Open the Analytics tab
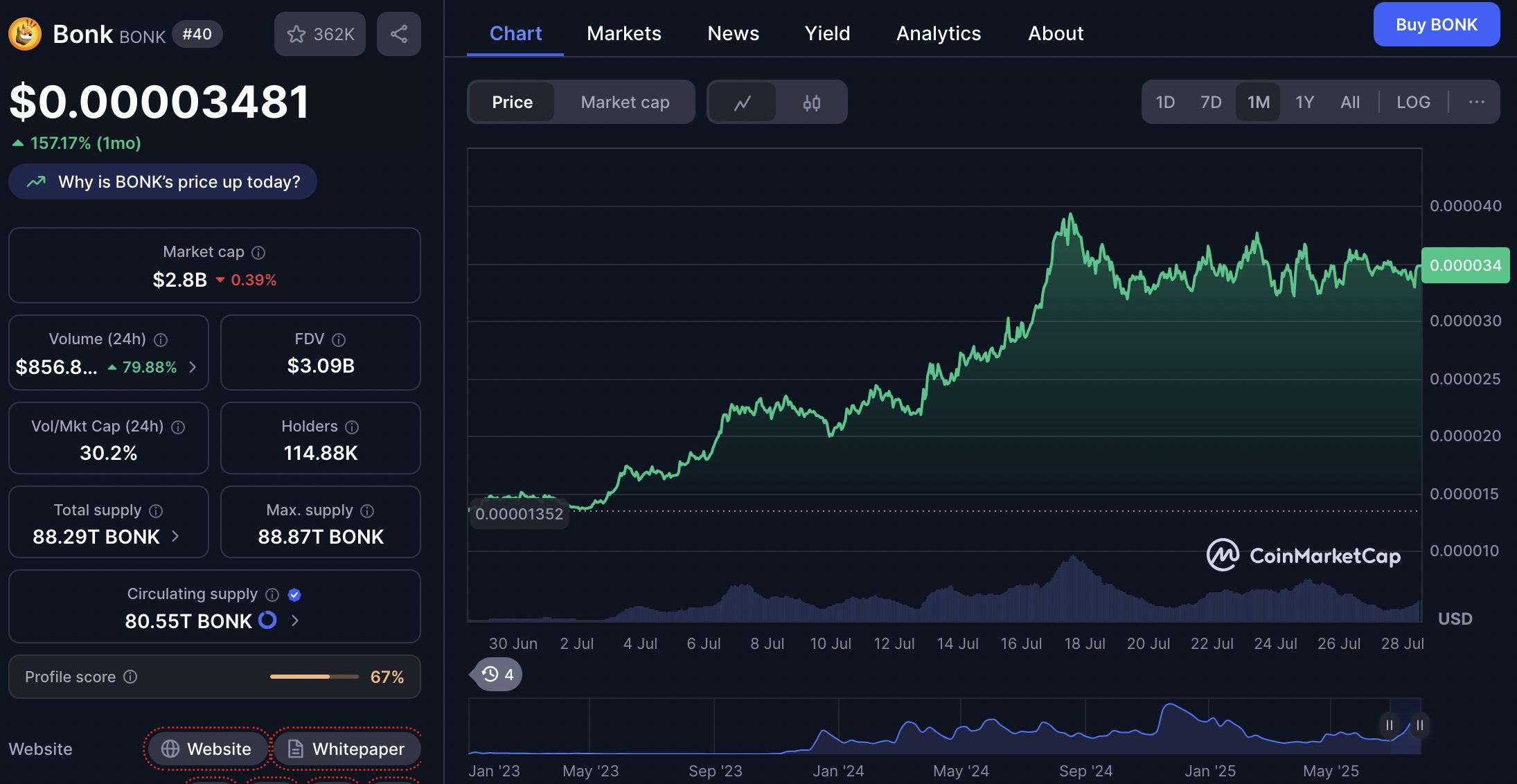 click(x=939, y=33)
